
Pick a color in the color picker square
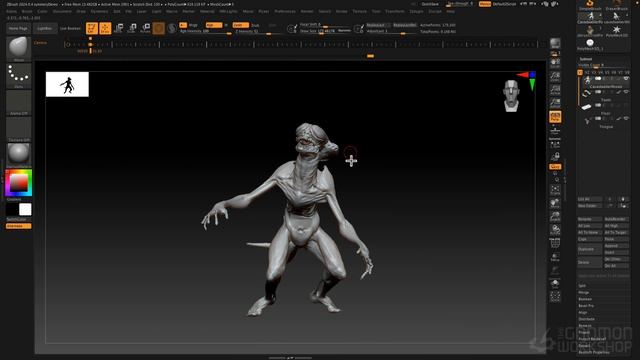coord(19,183)
